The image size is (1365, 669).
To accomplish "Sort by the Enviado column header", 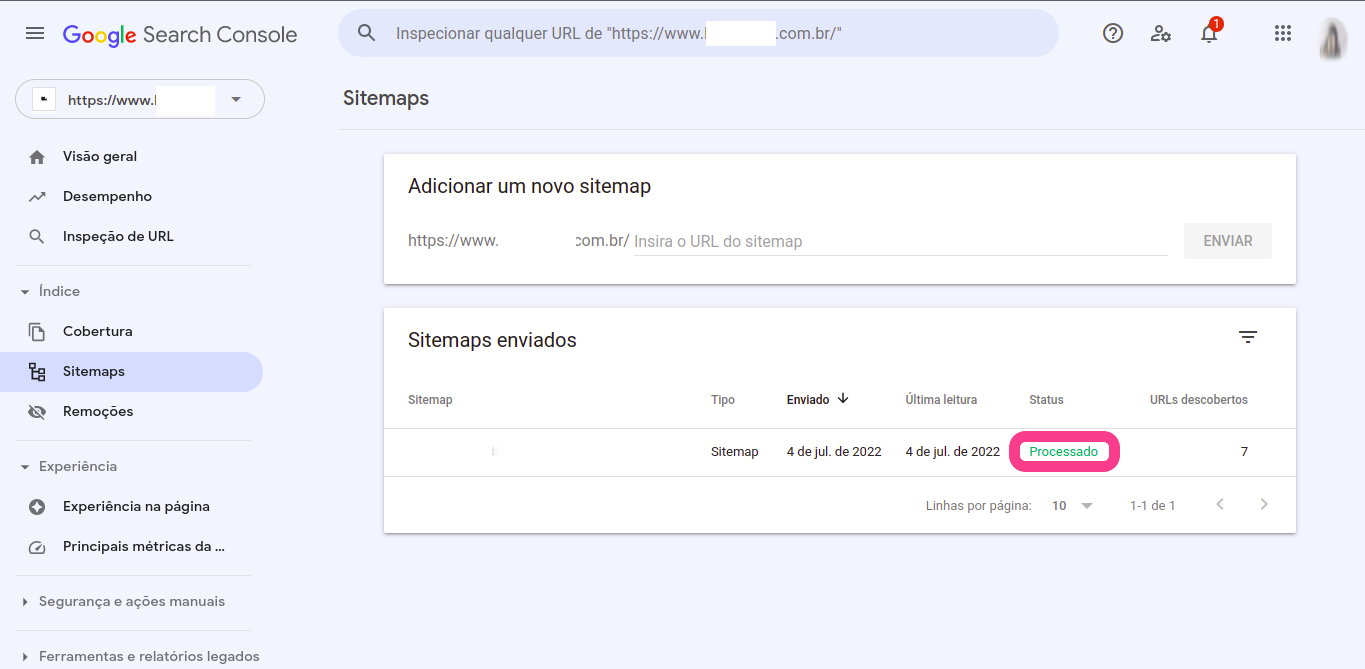I will point(808,400).
